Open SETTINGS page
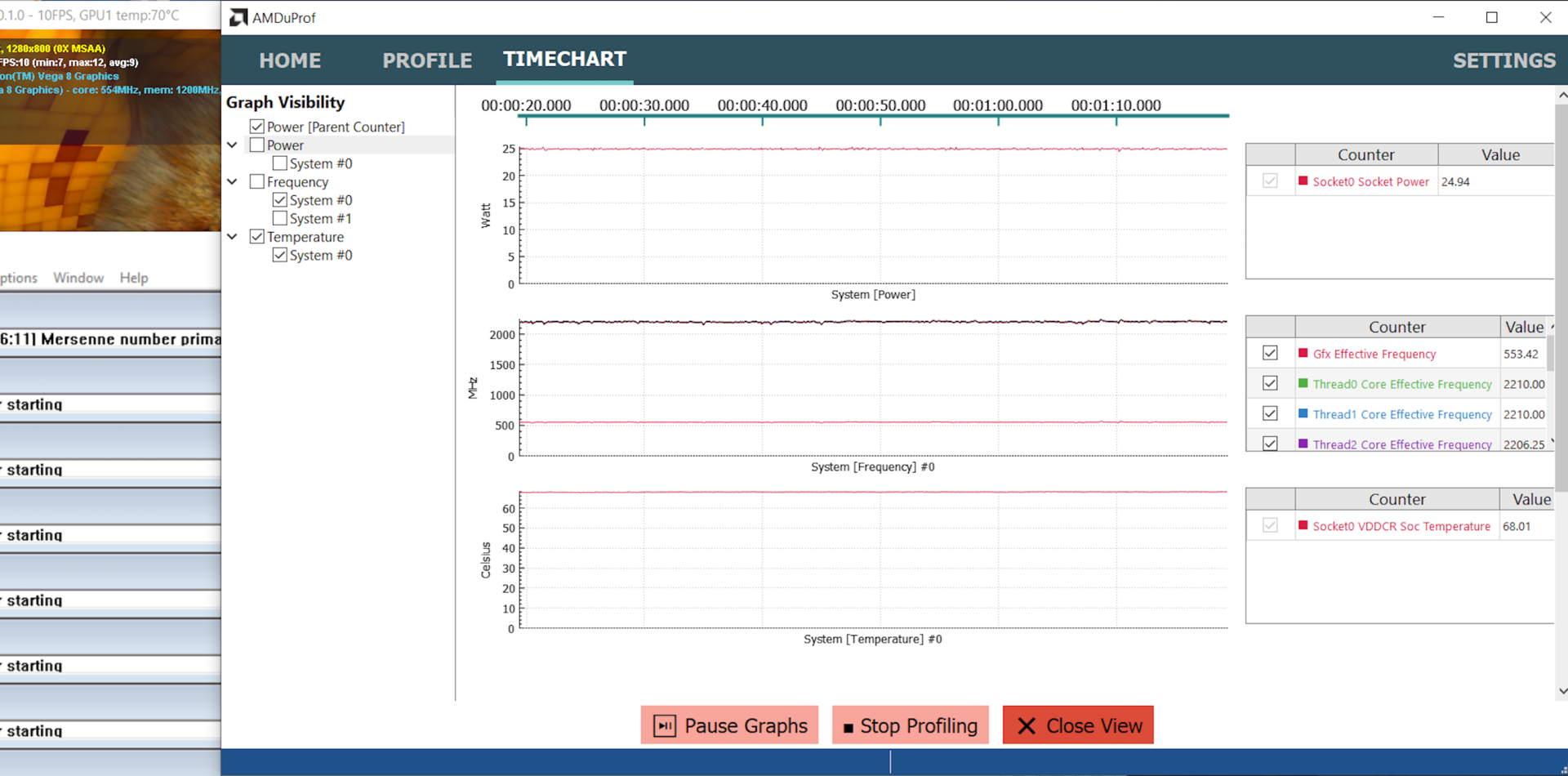Image resolution: width=1568 pixels, height=776 pixels. pos(1503,60)
